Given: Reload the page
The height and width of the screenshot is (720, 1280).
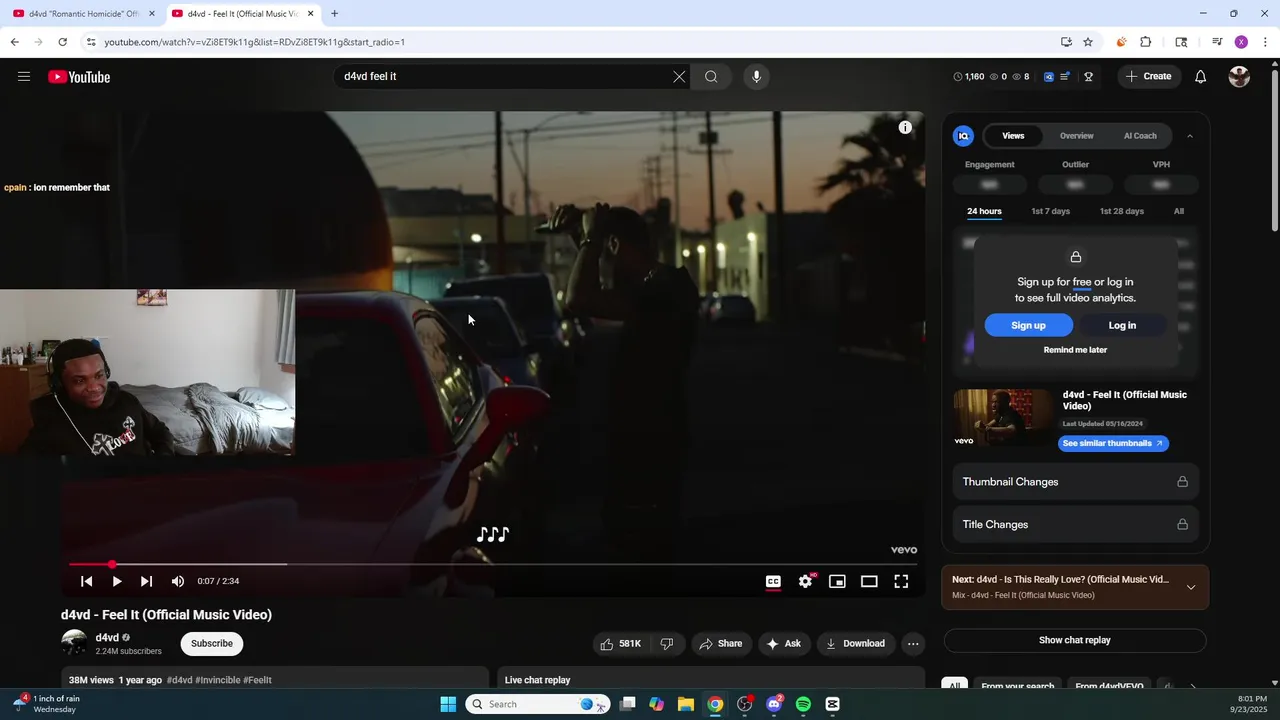Looking at the screenshot, I should click(x=62, y=42).
